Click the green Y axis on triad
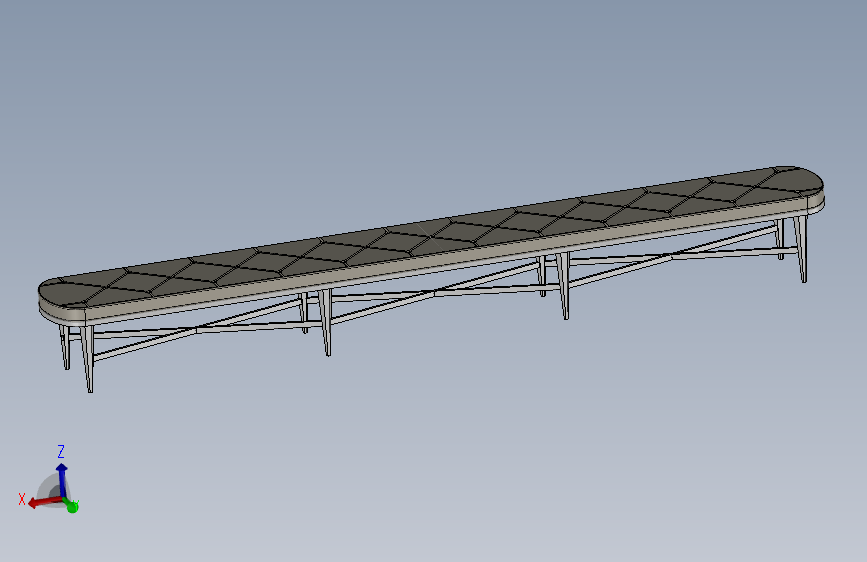This screenshot has width=867, height=562. click(x=71, y=505)
